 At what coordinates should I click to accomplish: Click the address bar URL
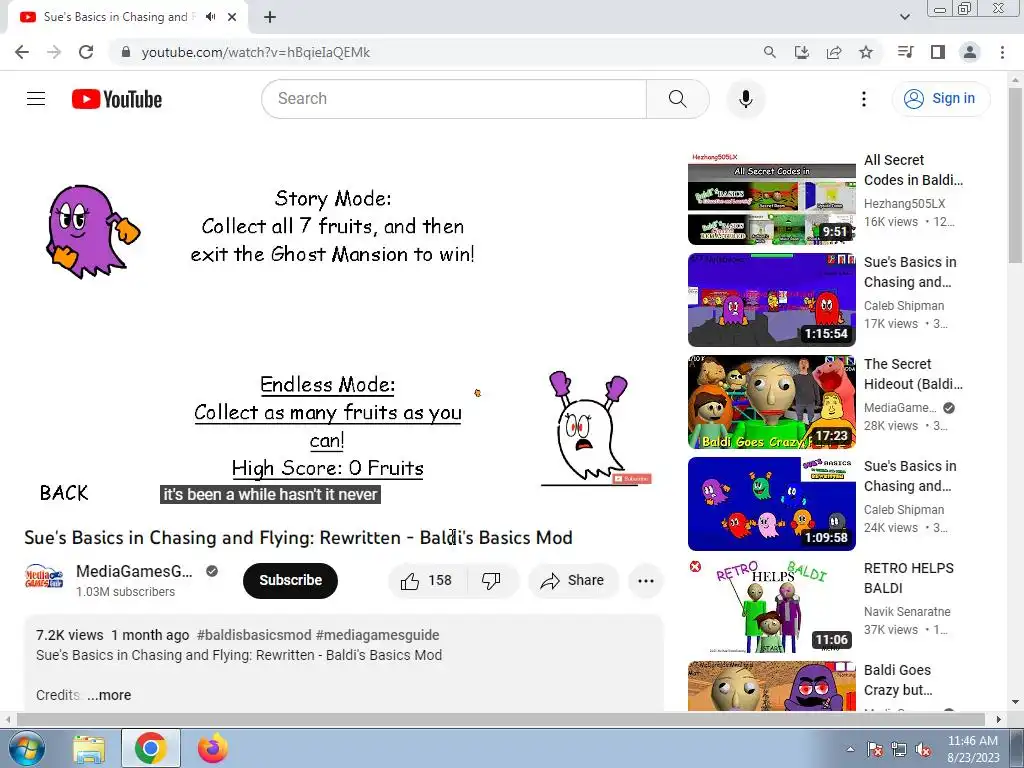click(x=256, y=52)
